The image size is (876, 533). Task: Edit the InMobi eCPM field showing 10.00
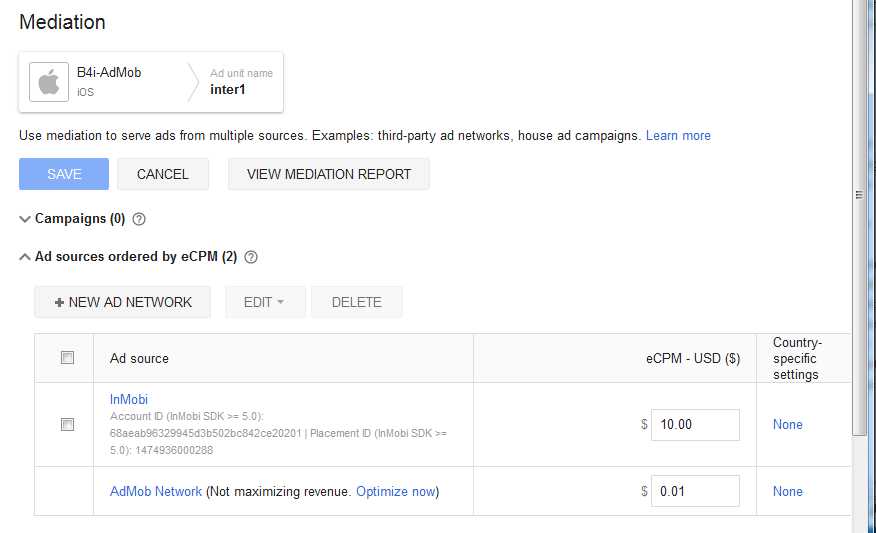[695, 425]
